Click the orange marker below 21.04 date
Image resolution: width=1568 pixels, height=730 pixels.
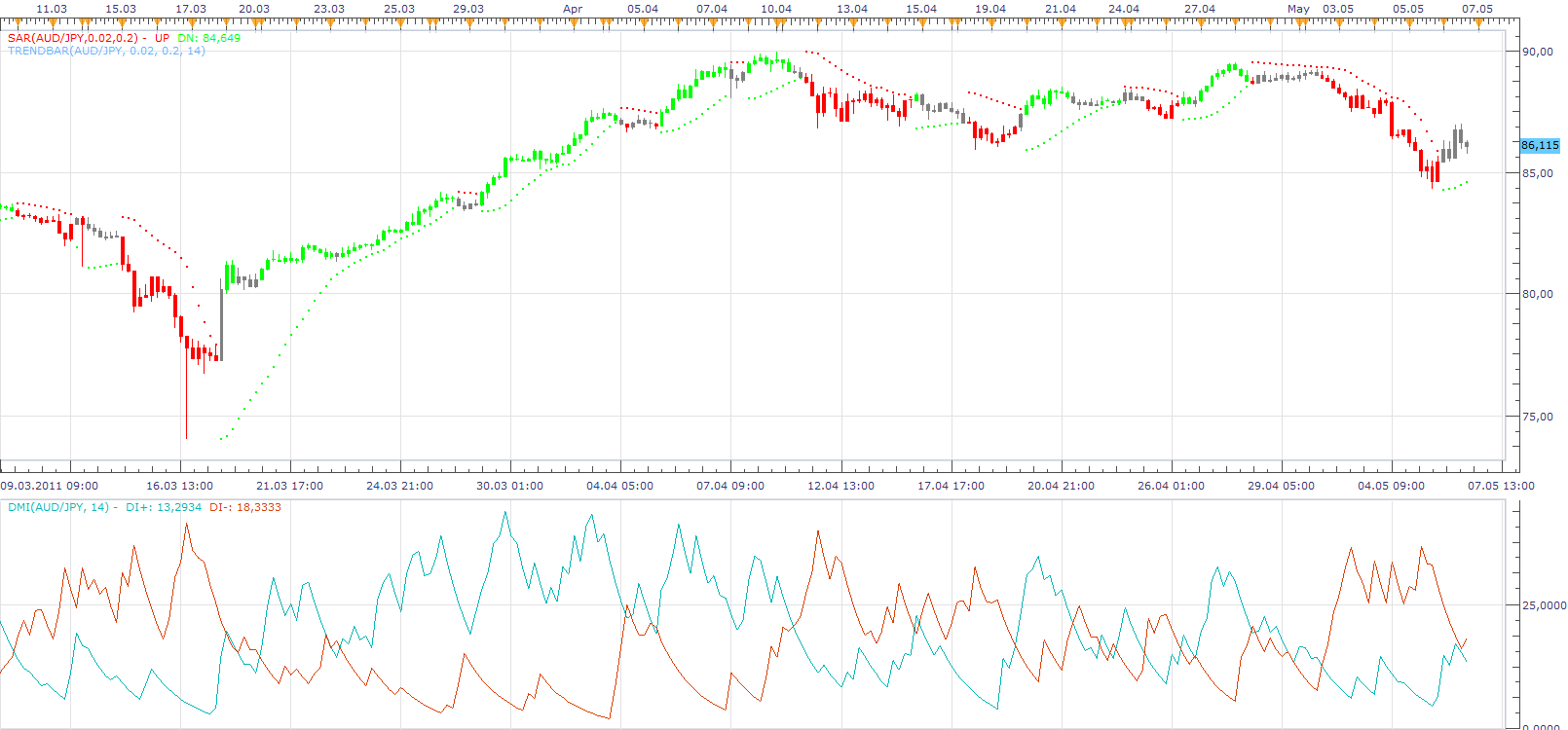point(1063,21)
